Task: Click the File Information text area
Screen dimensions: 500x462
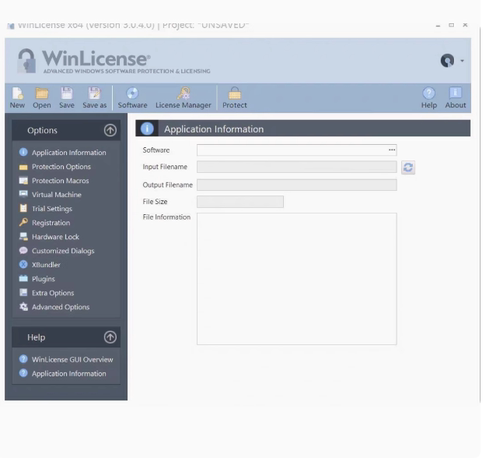Action: point(297,279)
